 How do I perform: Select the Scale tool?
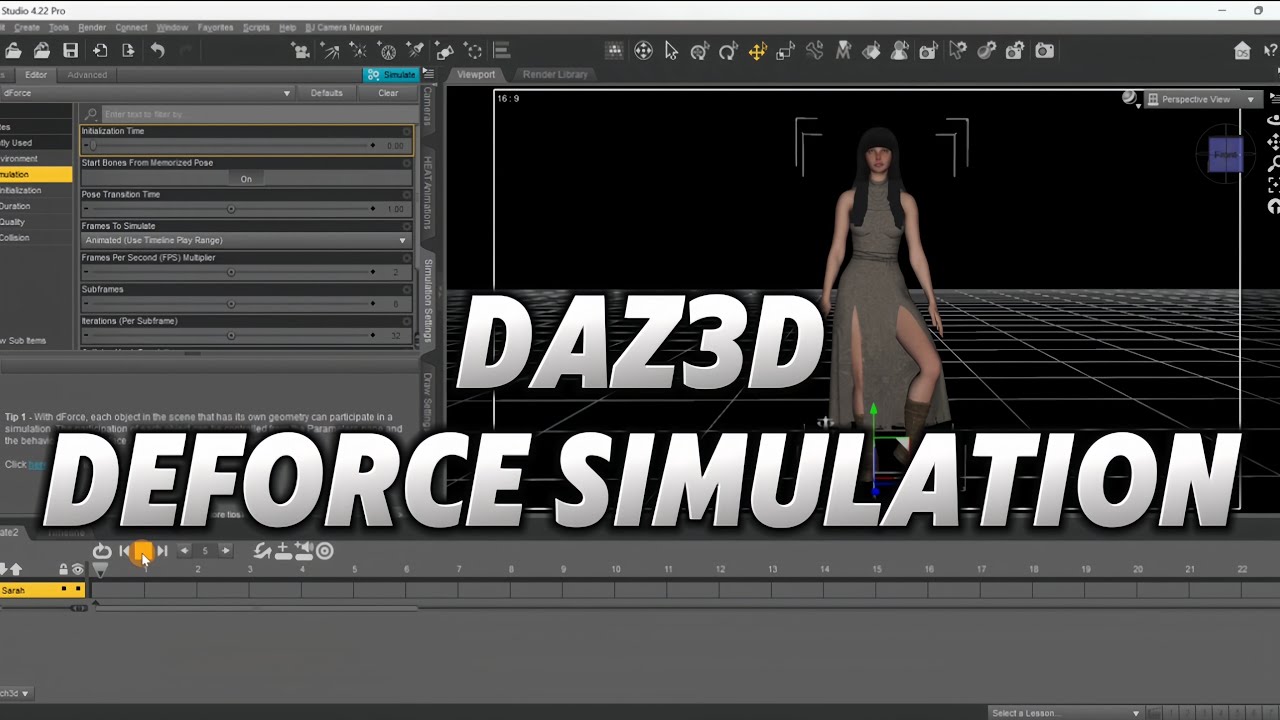pos(785,51)
